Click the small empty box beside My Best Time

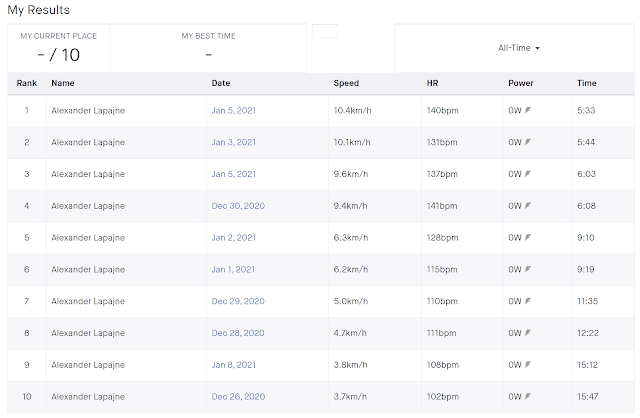click(325, 30)
